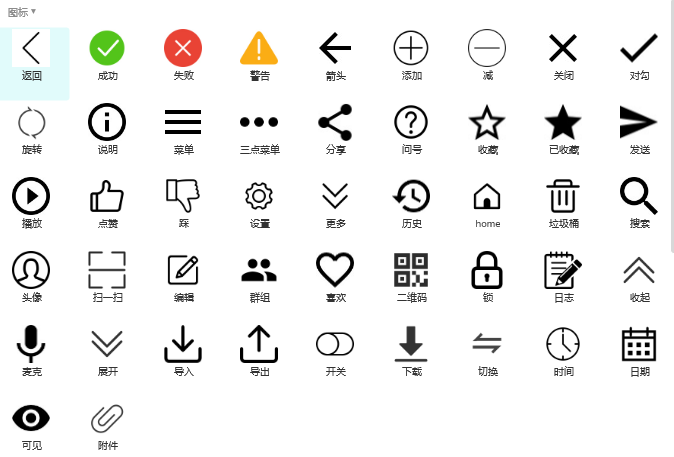Click the 麦克 microphone icon
The width and height of the screenshot is (674, 457).
[x=31, y=344]
